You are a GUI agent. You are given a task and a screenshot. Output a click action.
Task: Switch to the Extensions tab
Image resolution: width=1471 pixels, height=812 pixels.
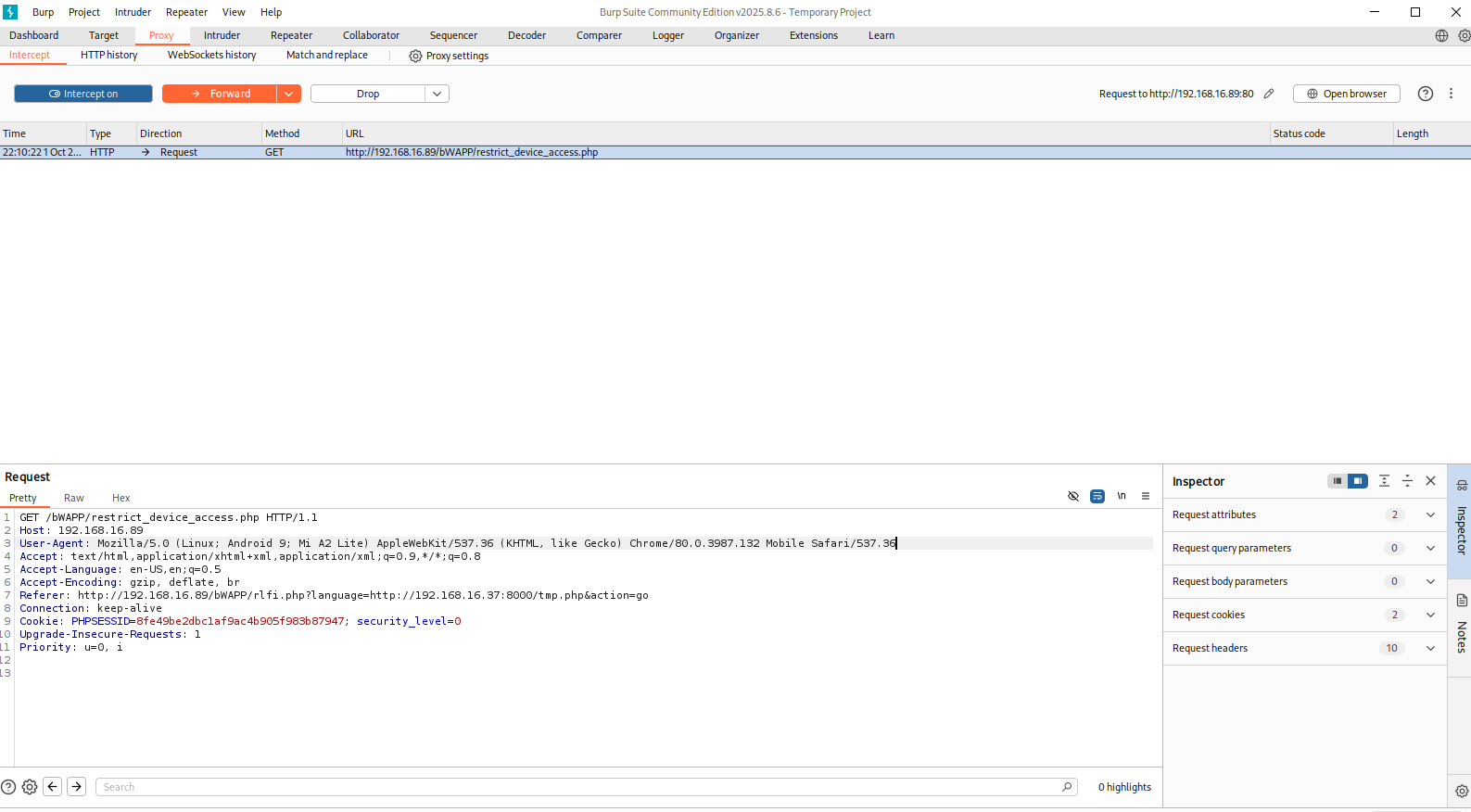[814, 35]
